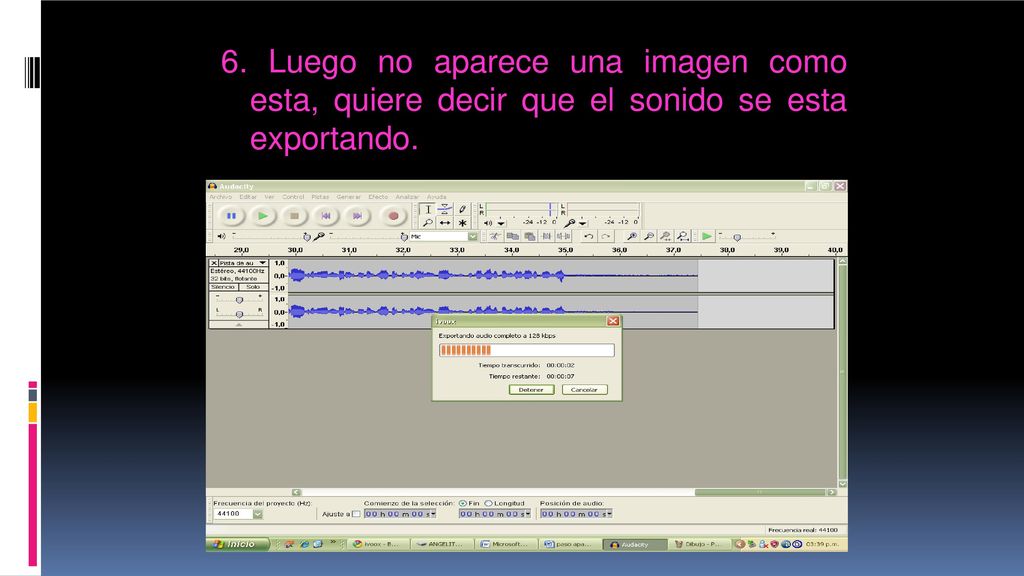Open audio position time format dropdown
Image resolution: width=1024 pixels, height=576 pixels.
point(609,514)
